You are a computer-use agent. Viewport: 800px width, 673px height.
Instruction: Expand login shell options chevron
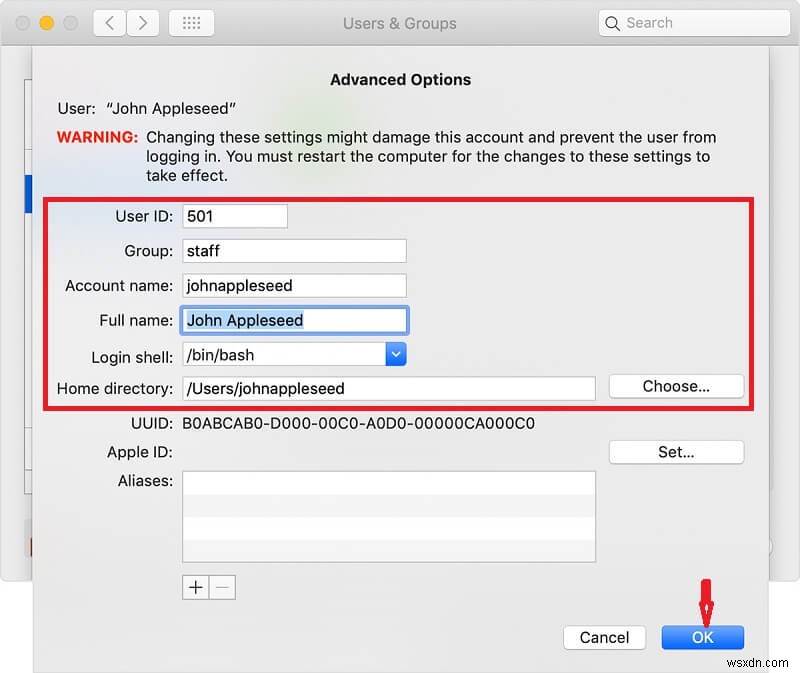click(x=396, y=354)
